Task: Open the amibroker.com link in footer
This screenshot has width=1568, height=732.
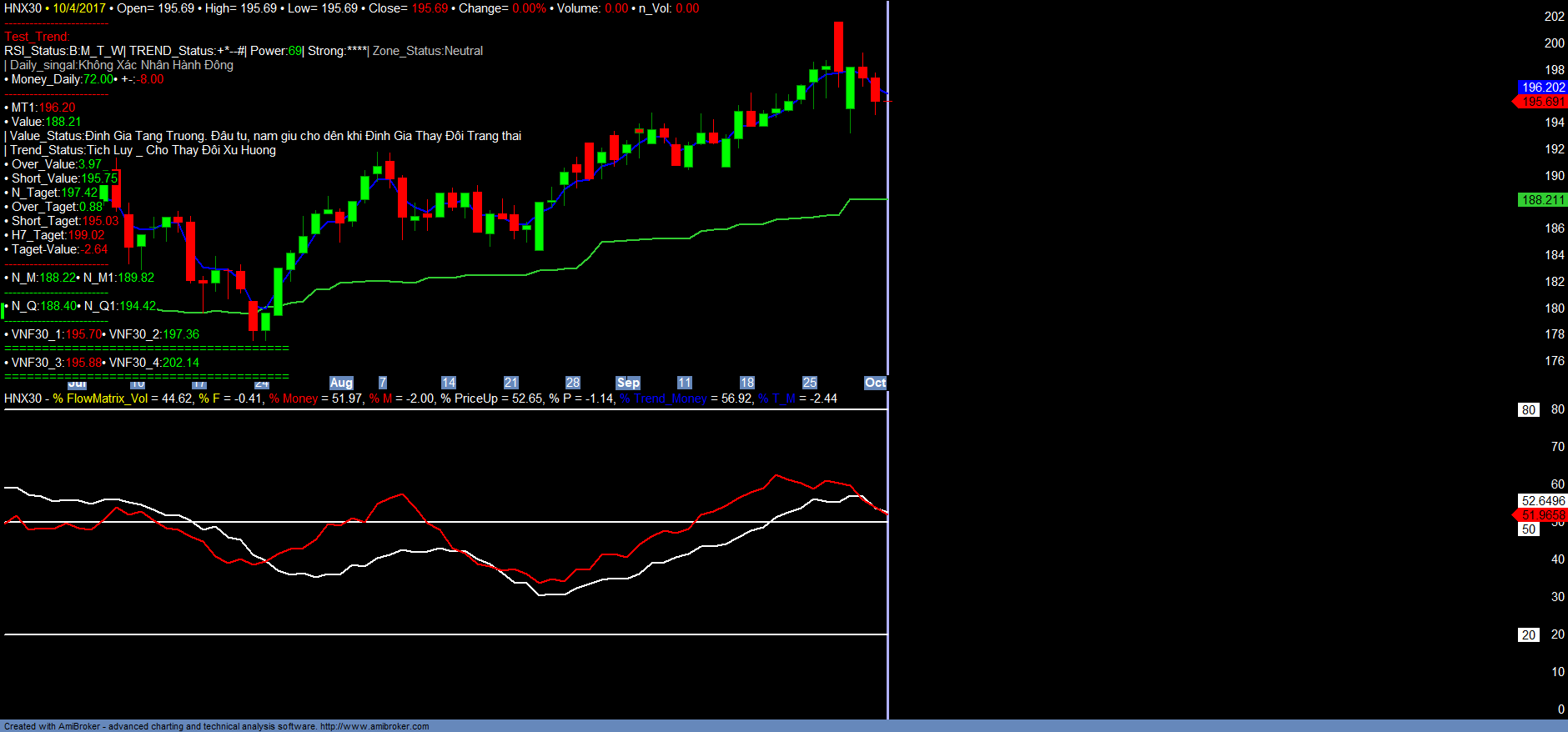Action: pos(374,726)
